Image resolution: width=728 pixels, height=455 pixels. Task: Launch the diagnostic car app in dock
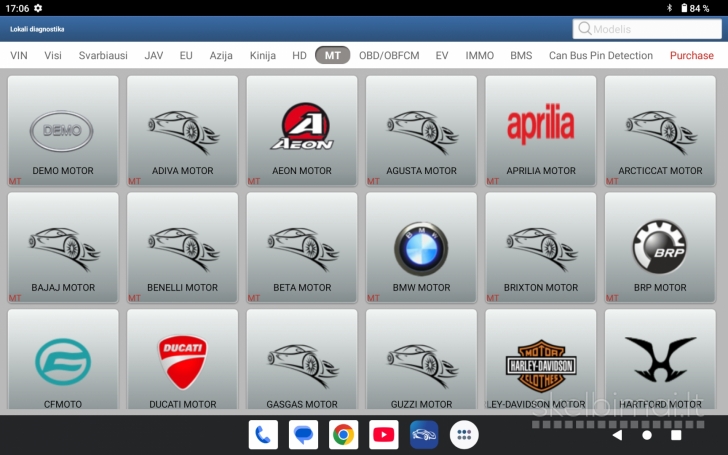tap(424, 434)
